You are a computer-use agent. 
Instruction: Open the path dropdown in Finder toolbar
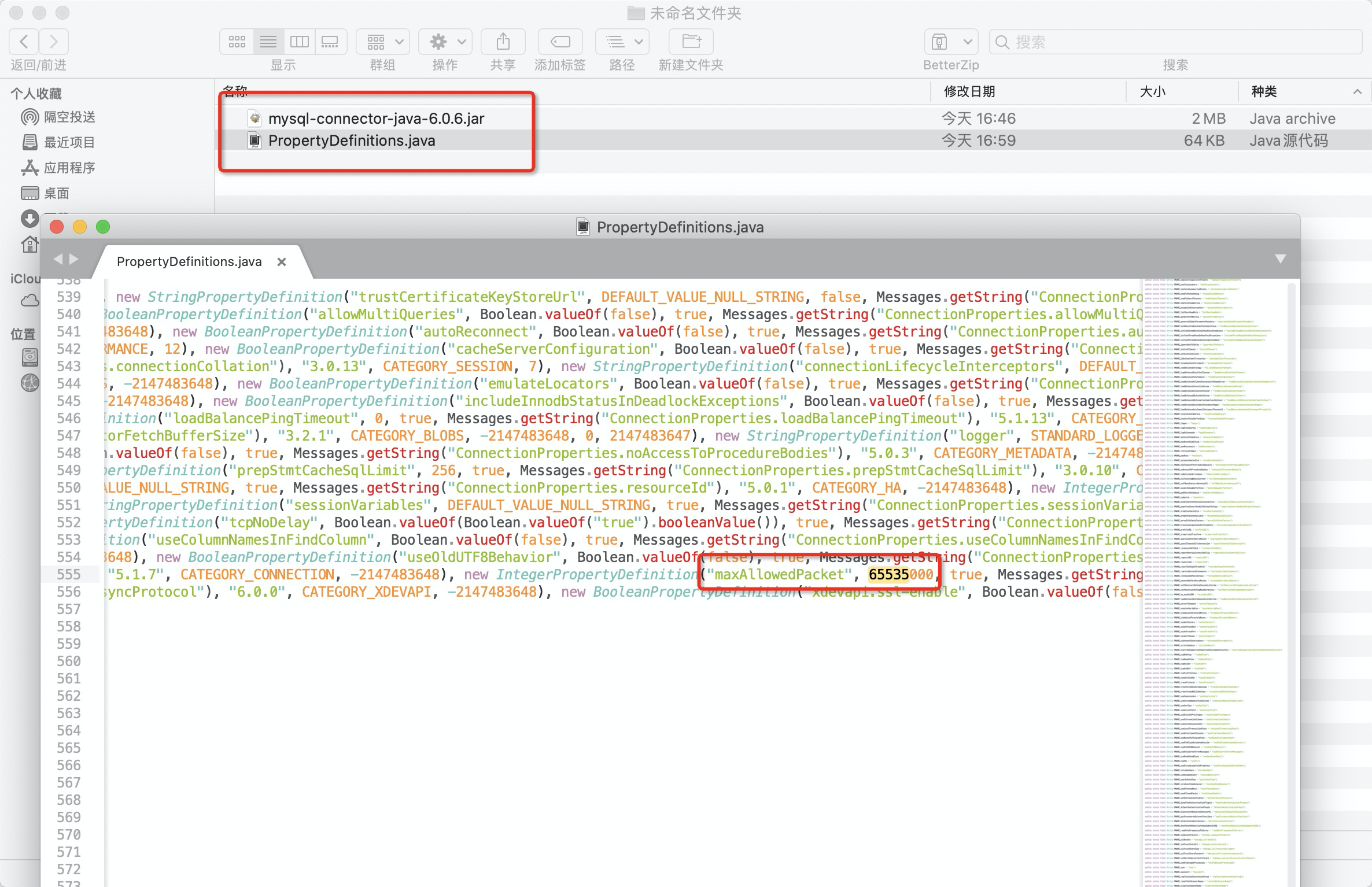(x=622, y=42)
